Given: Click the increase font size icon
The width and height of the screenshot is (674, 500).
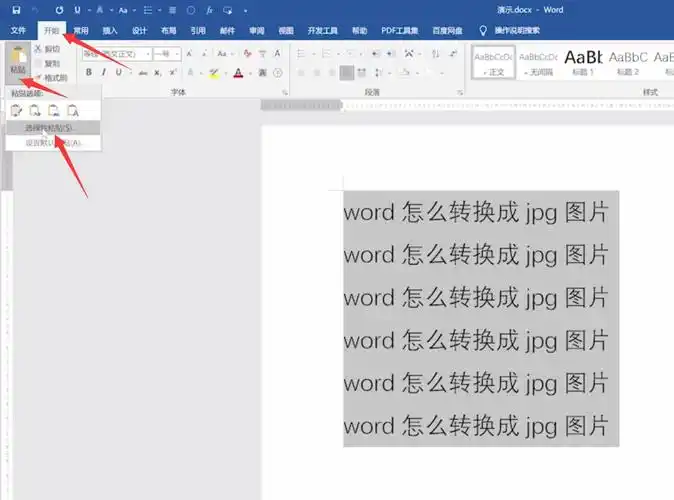Looking at the screenshot, I should 189,54.
